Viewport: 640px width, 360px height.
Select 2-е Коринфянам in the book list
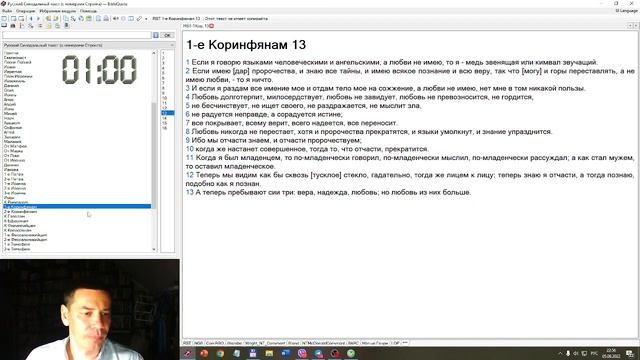point(20,212)
